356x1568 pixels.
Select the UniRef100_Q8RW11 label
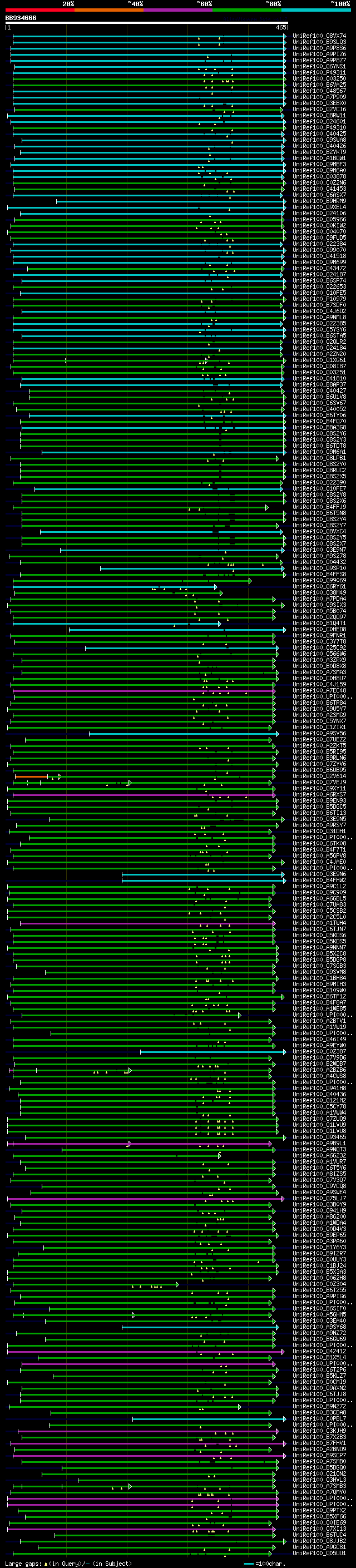pos(319,116)
